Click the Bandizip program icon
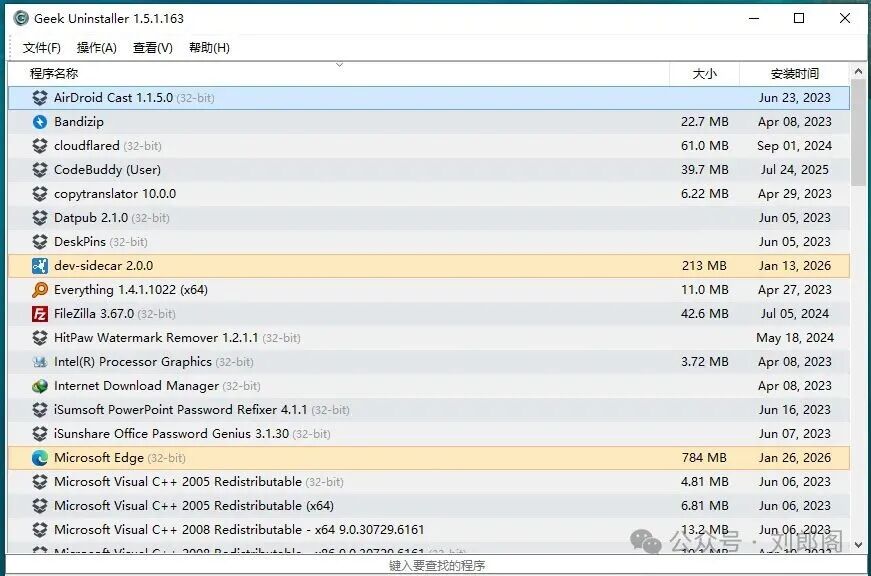 (x=40, y=122)
